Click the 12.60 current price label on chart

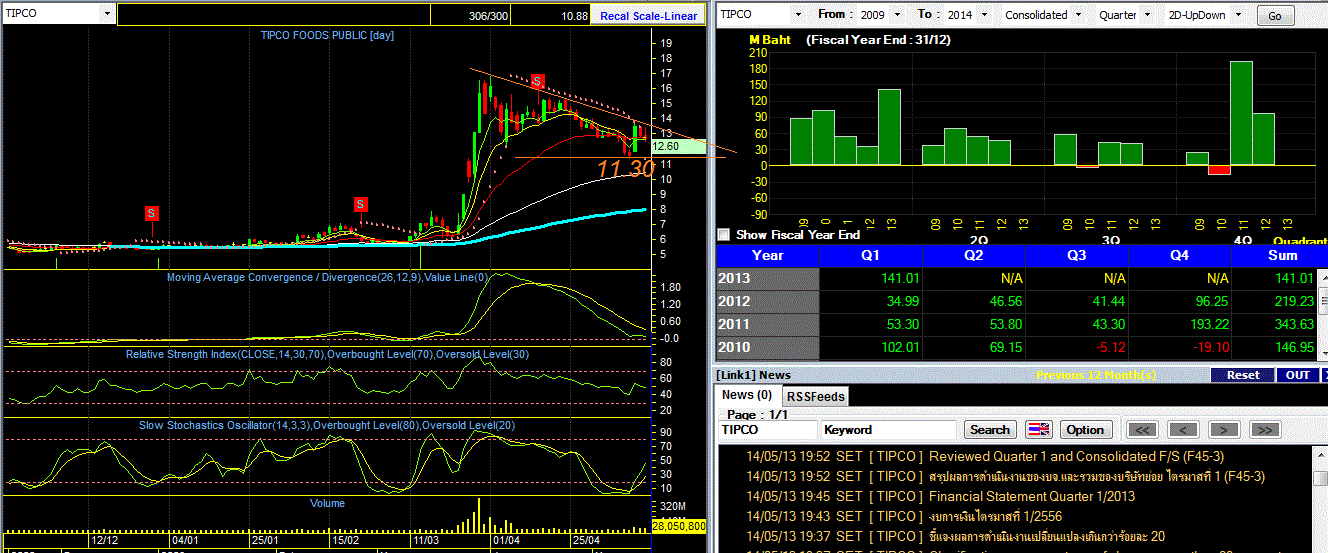click(x=676, y=146)
